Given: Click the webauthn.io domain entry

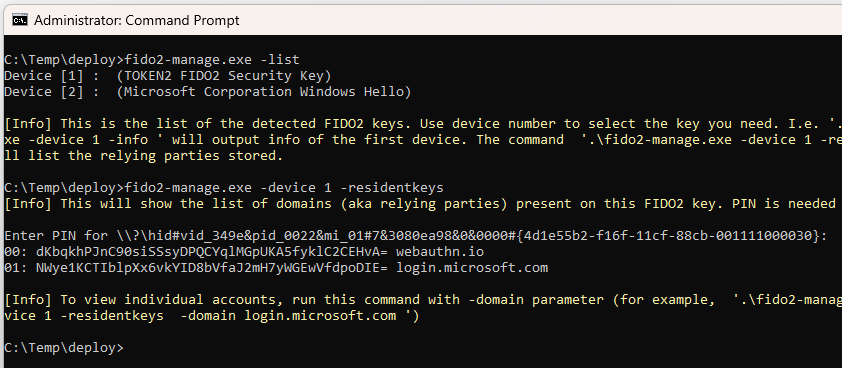Looking at the screenshot, I should coord(440,252).
